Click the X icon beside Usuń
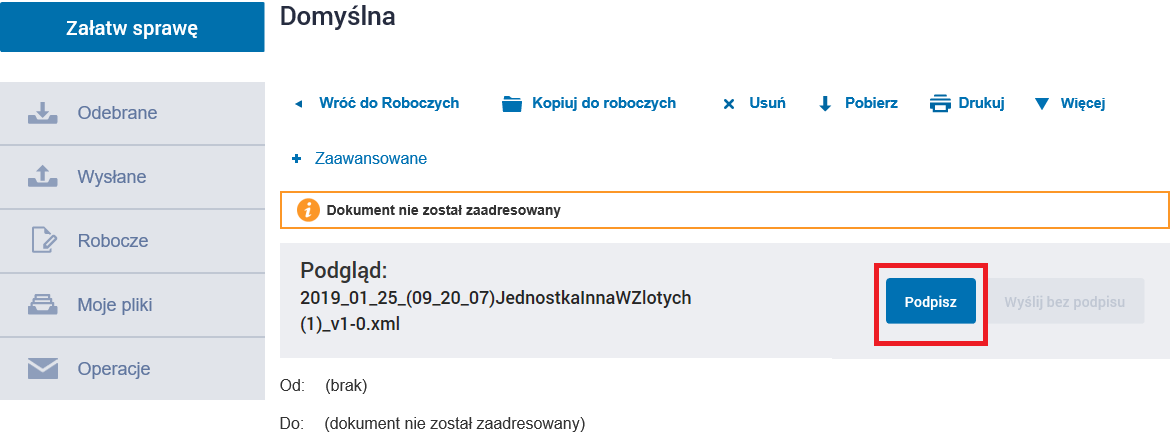Image resolution: width=1171 pixels, height=433 pixels. click(x=729, y=103)
